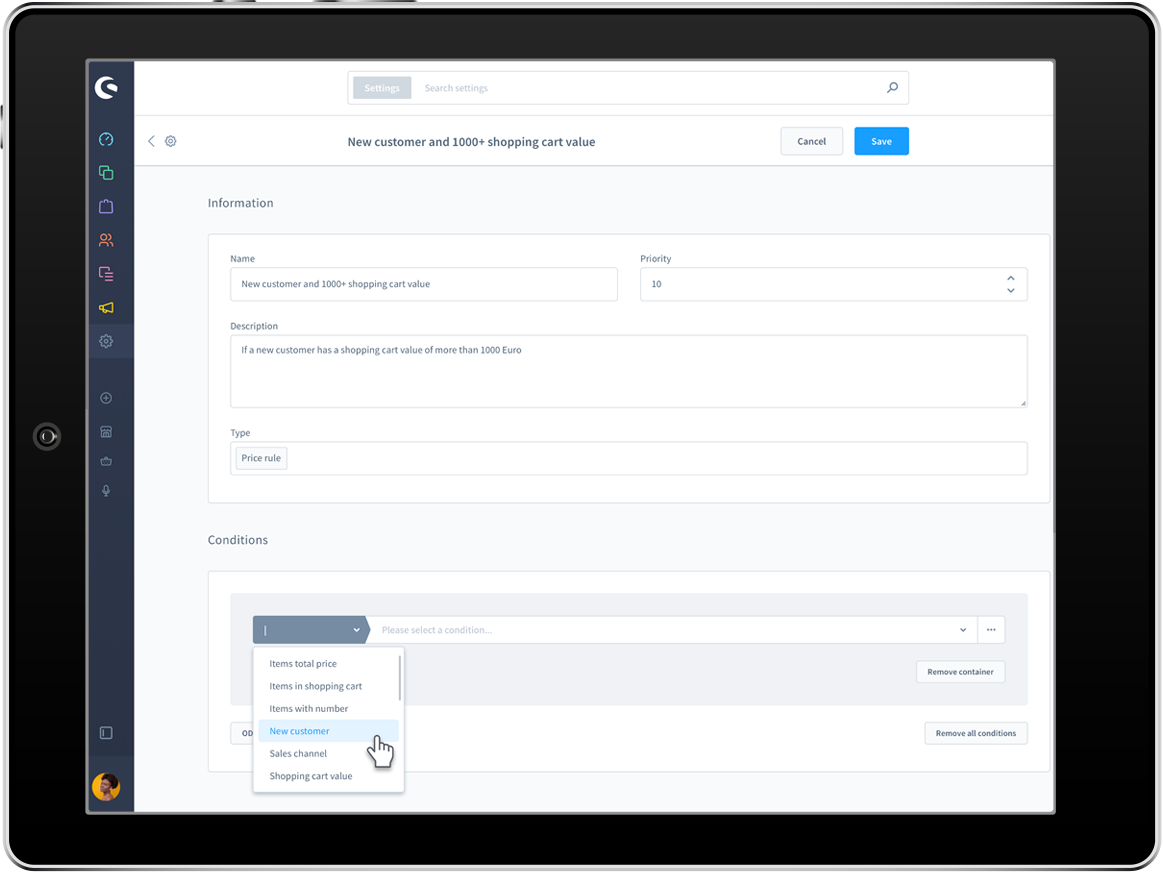The width and height of the screenshot is (1163, 872).
Task: Open the Marketing megaphone icon
Action: (106, 308)
